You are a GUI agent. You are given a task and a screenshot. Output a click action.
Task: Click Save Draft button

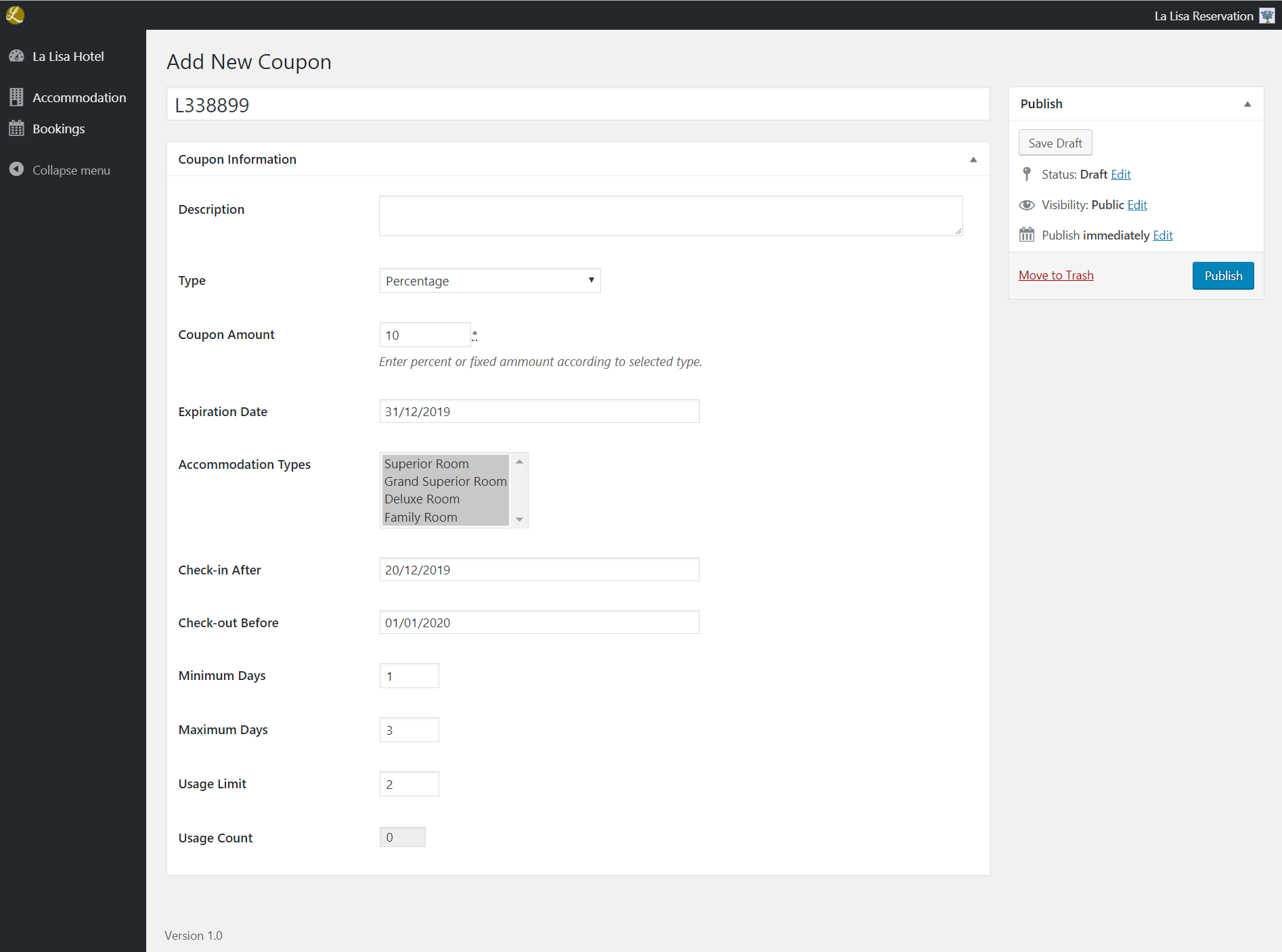click(1055, 143)
